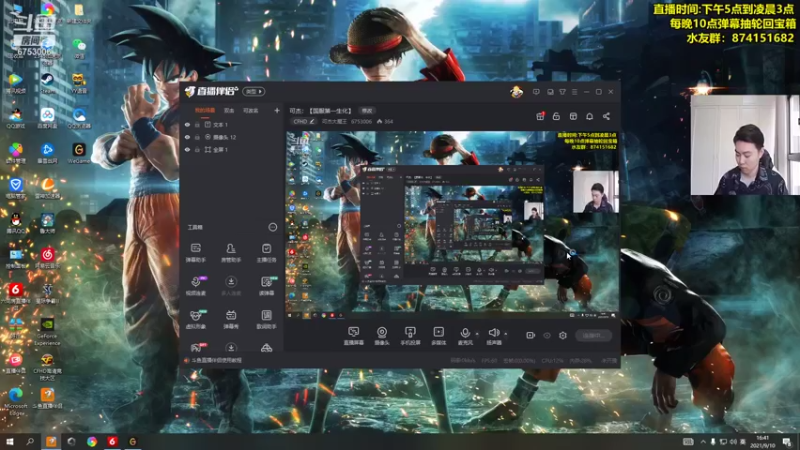Open the taskbar search magnifier
This screenshot has width=800, height=450.
click(30, 442)
